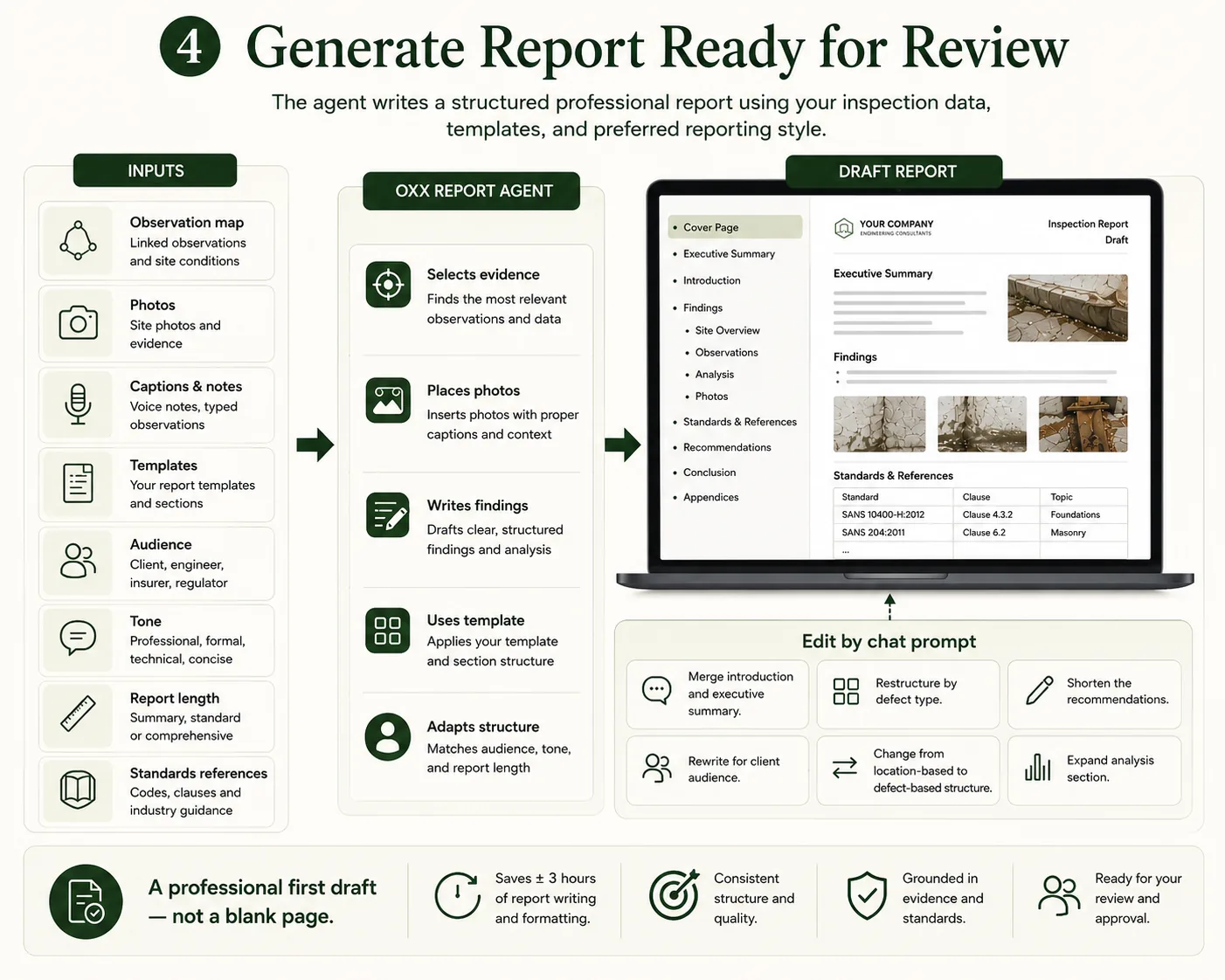This screenshot has height=980, width=1225.
Task: Go to Observations under Findings
Action: 726,353
